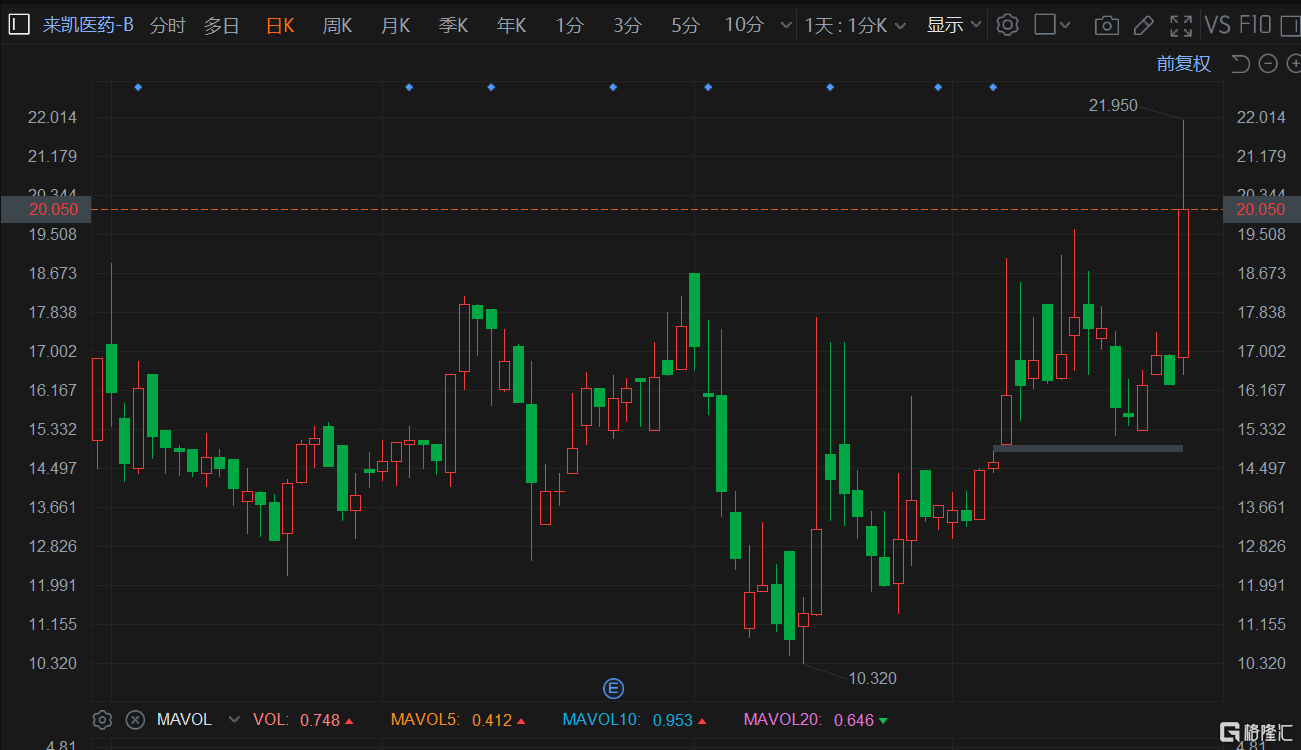Click the undo arrow icon
This screenshot has width=1301, height=750.
[1240, 64]
